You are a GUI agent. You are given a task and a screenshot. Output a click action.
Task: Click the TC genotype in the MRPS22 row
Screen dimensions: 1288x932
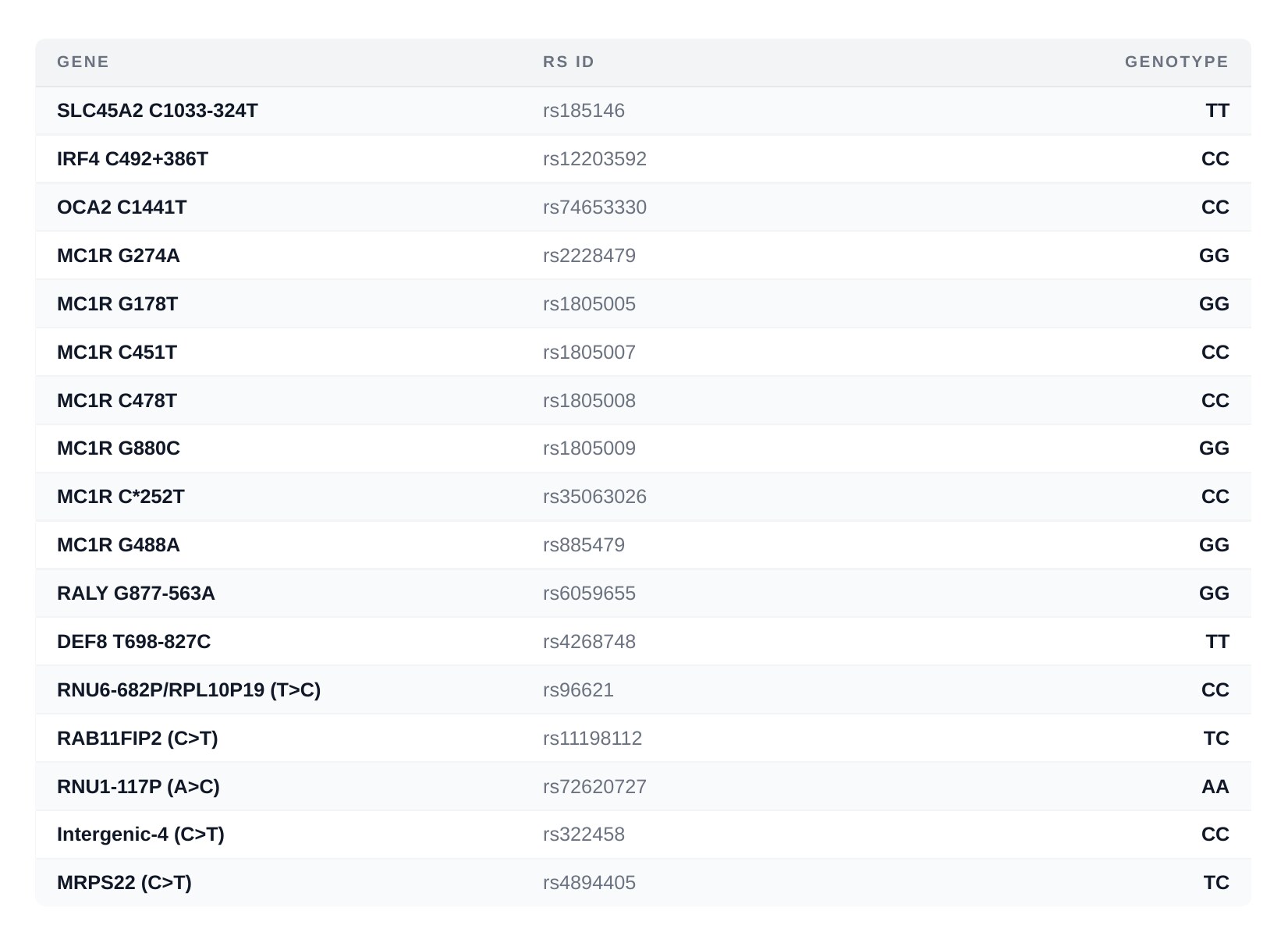click(x=1216, y=883)
